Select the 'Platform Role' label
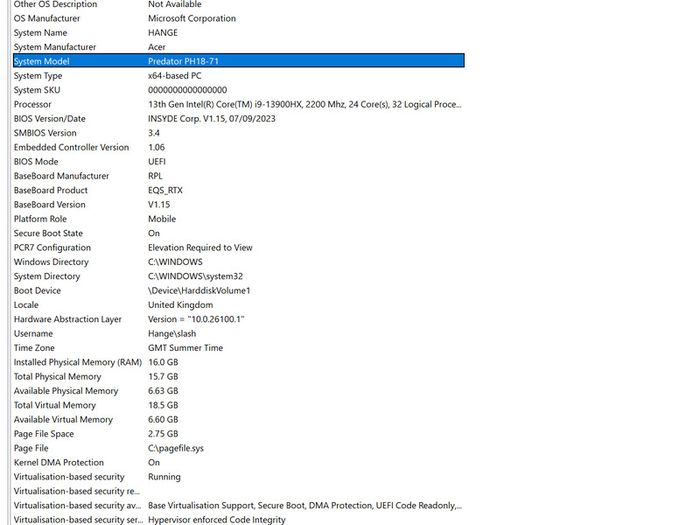 click(x=40, y=219)
